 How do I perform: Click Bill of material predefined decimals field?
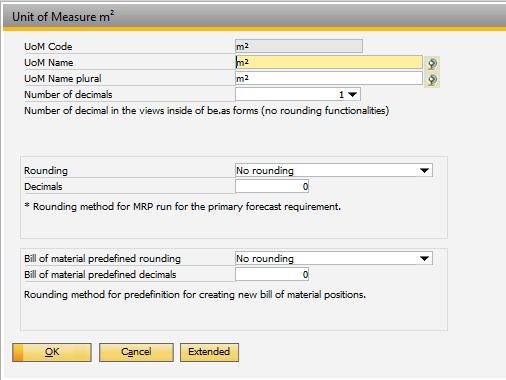coord(272,274)
